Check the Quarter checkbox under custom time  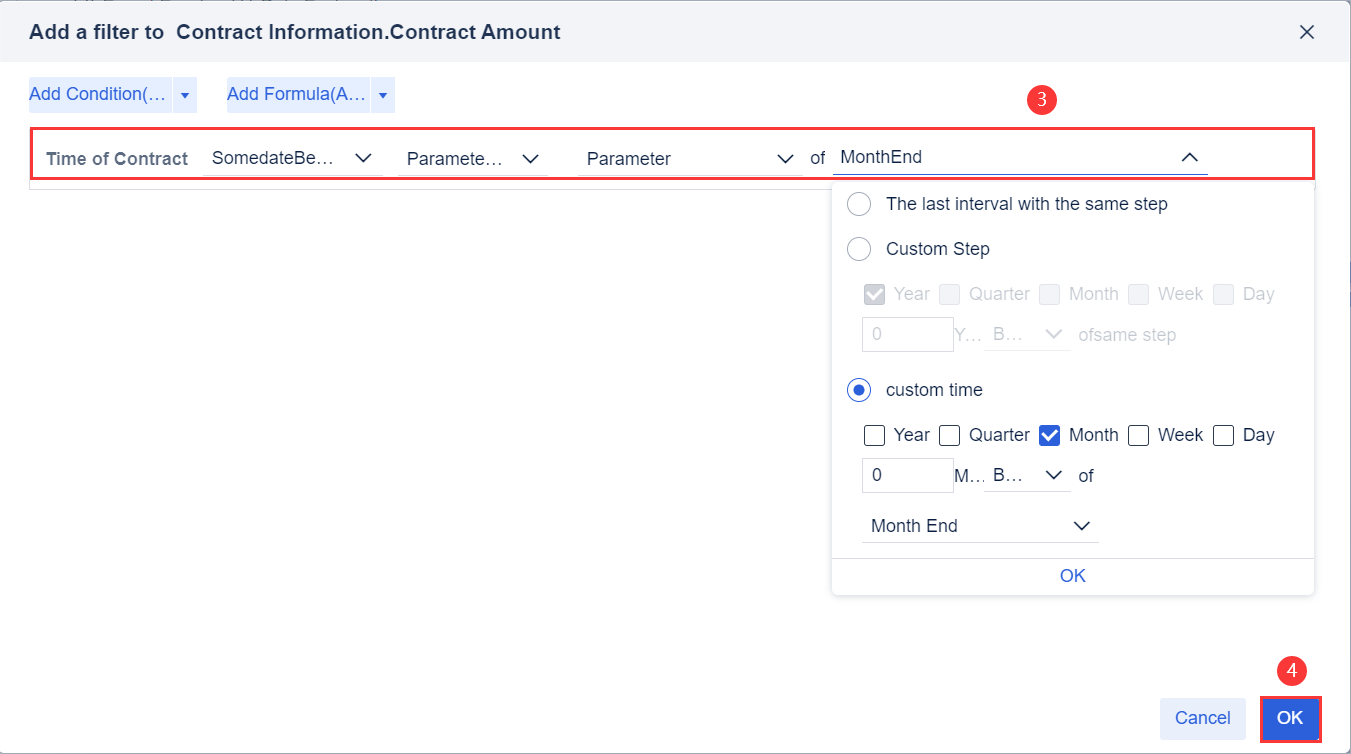pos(949,435)
